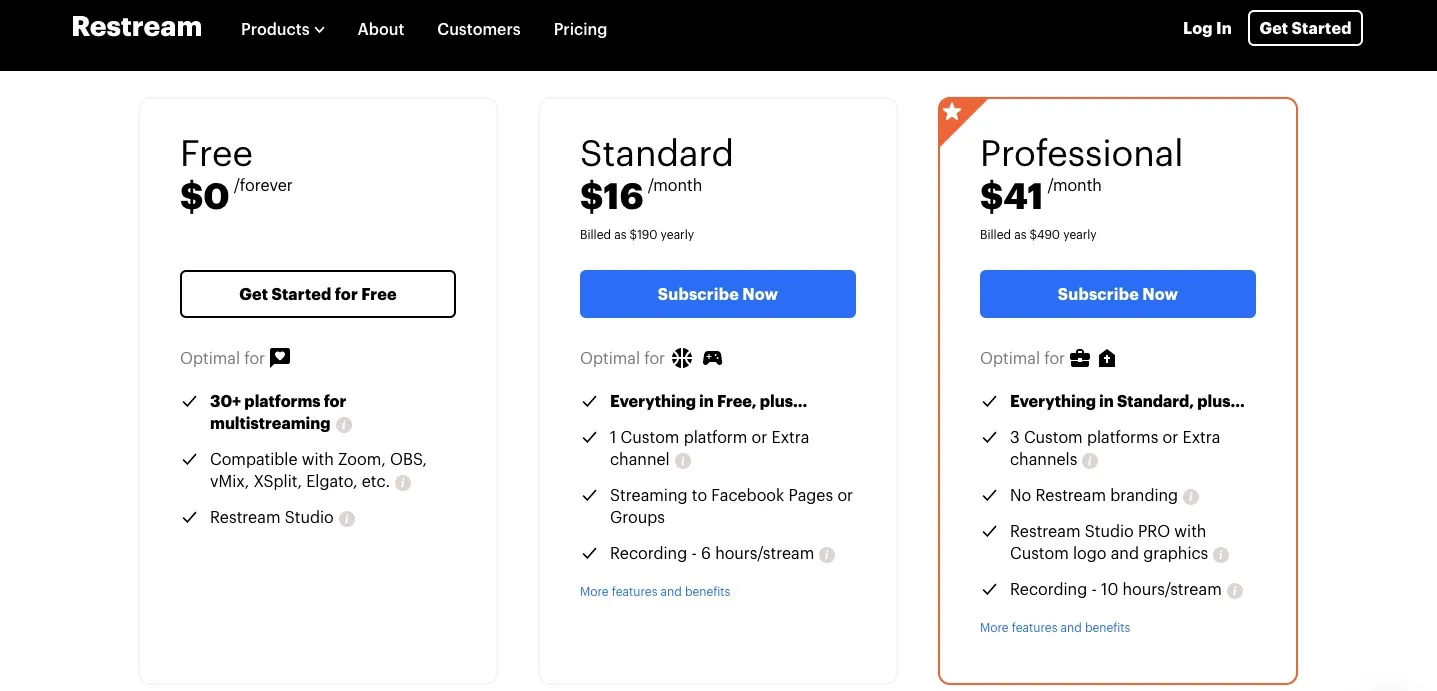
Task: Open info icon beside 30+ platforms for multistreaming
Action: pyautogui.click(x=344, y=425)
